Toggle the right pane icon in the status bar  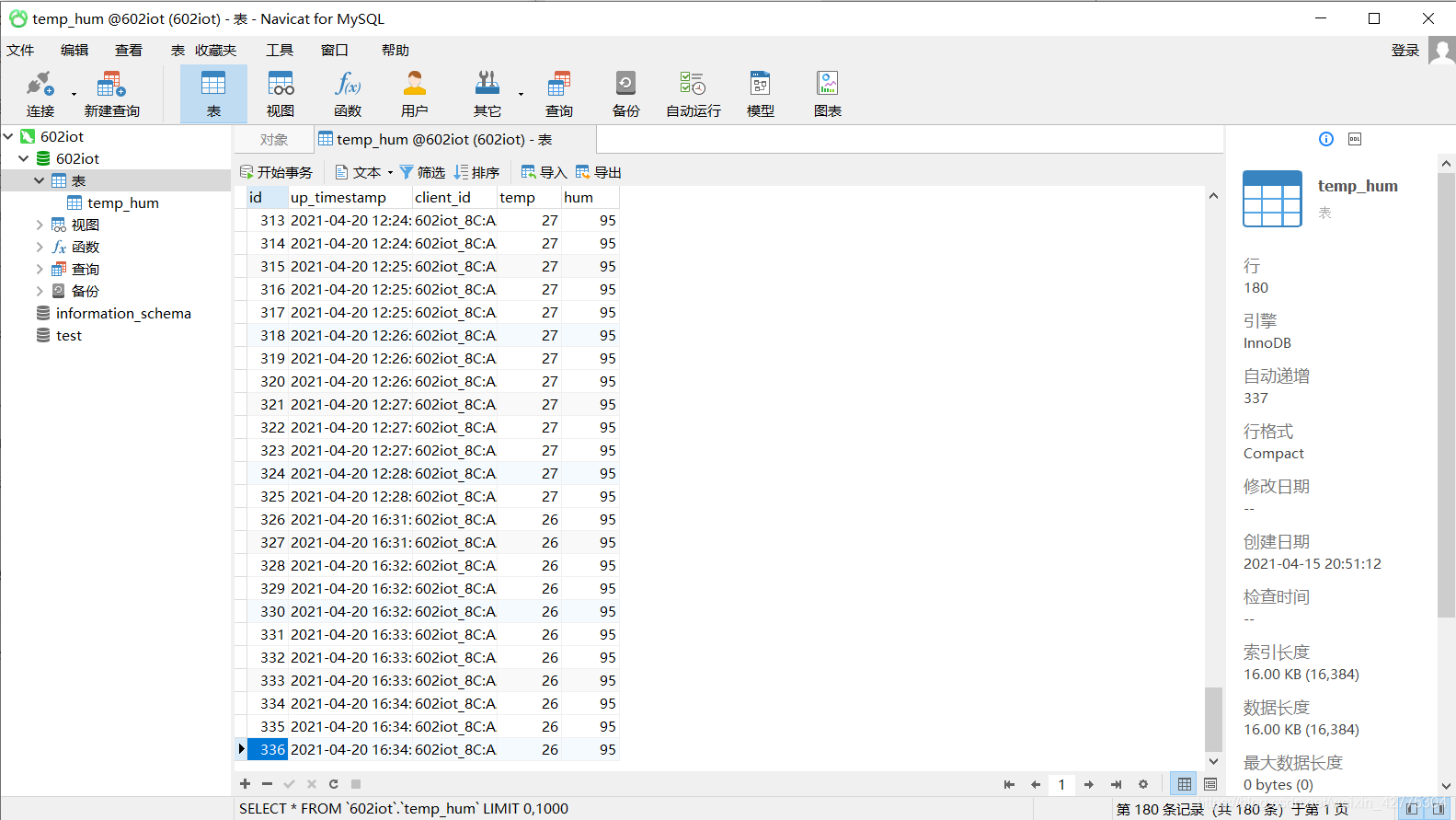pyautogui.click(x=1438, y=809)
